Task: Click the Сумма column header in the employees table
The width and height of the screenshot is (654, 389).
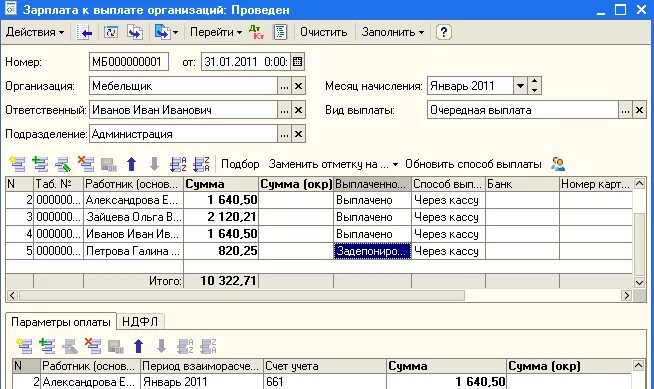Action: coord(221,184)
